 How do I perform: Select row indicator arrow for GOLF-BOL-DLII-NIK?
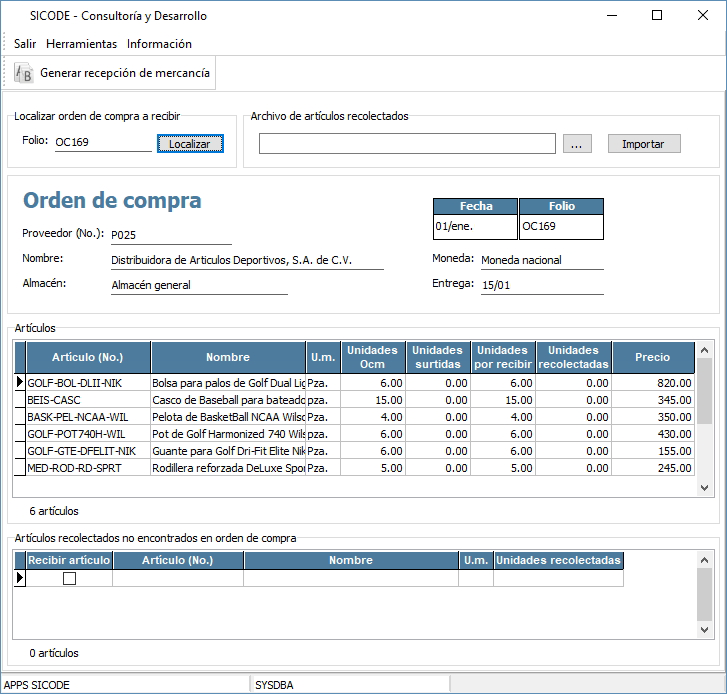point(19,382)
